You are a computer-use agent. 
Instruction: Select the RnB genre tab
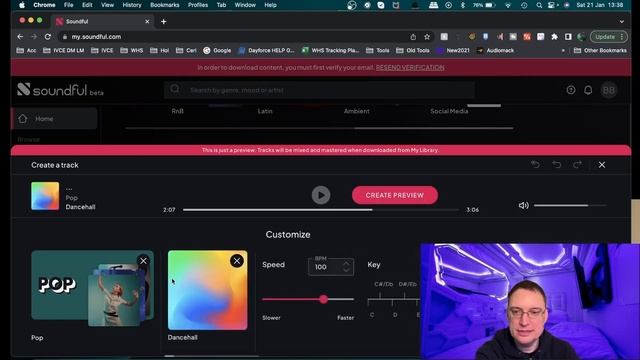click(178, 111)
